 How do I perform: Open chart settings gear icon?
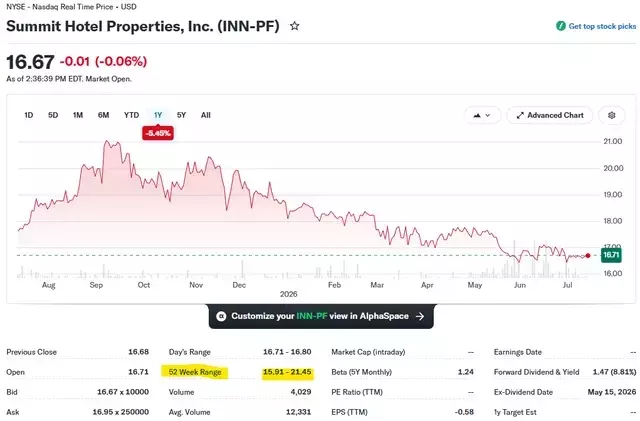click(611, 116)
